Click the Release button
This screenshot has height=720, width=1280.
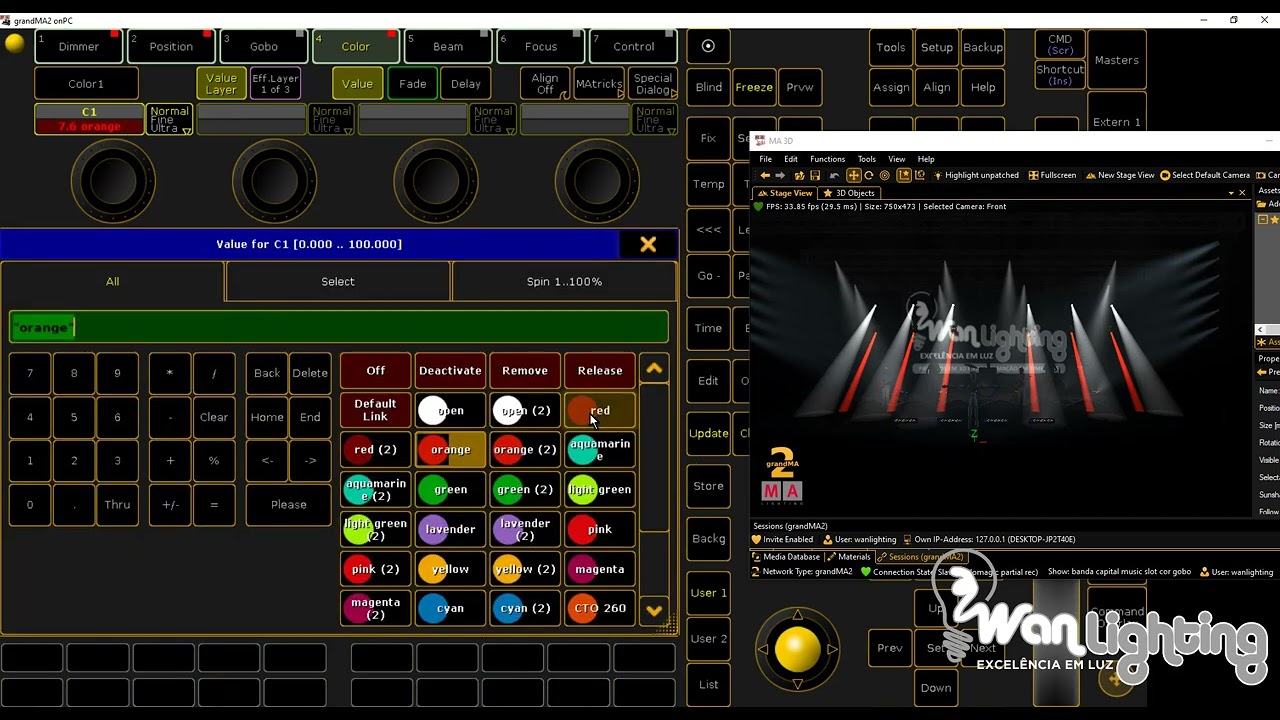600,371
